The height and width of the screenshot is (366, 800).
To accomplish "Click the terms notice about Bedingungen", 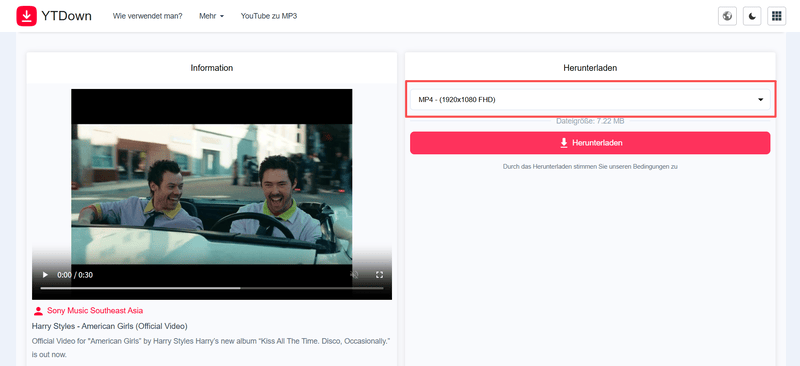I will [590, 166].
